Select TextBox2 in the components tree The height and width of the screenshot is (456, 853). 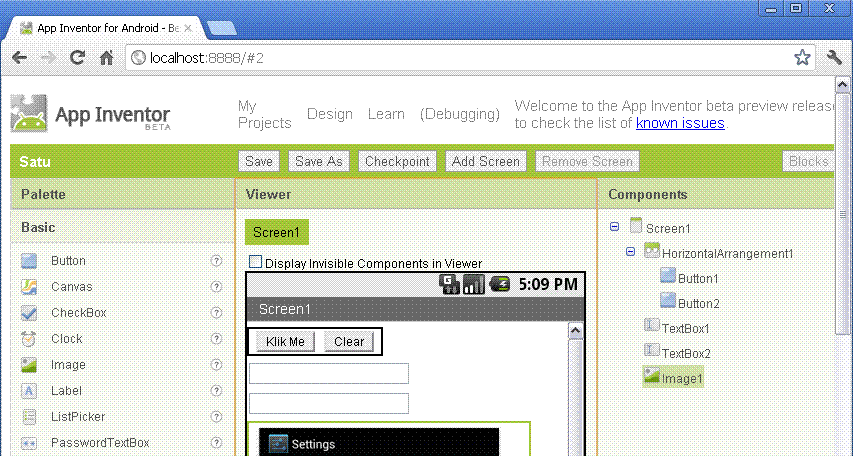(x=686, y=354)
